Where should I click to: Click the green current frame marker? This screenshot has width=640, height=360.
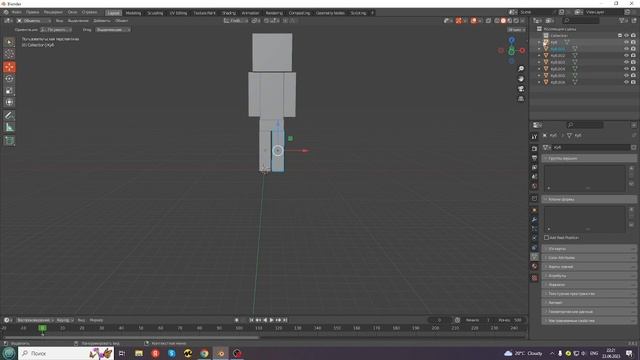pos(42,328)
